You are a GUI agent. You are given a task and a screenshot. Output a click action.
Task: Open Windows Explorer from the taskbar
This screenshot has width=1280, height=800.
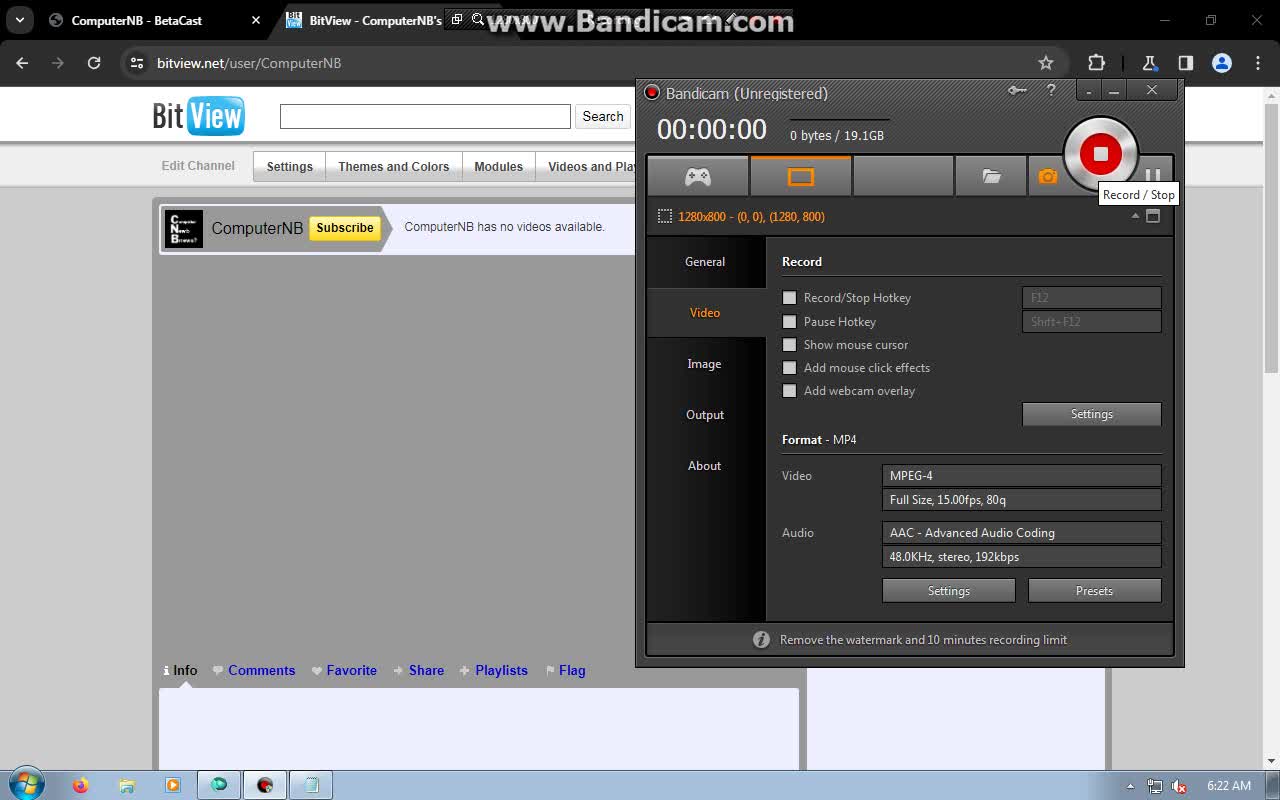[x=127, y=785]
